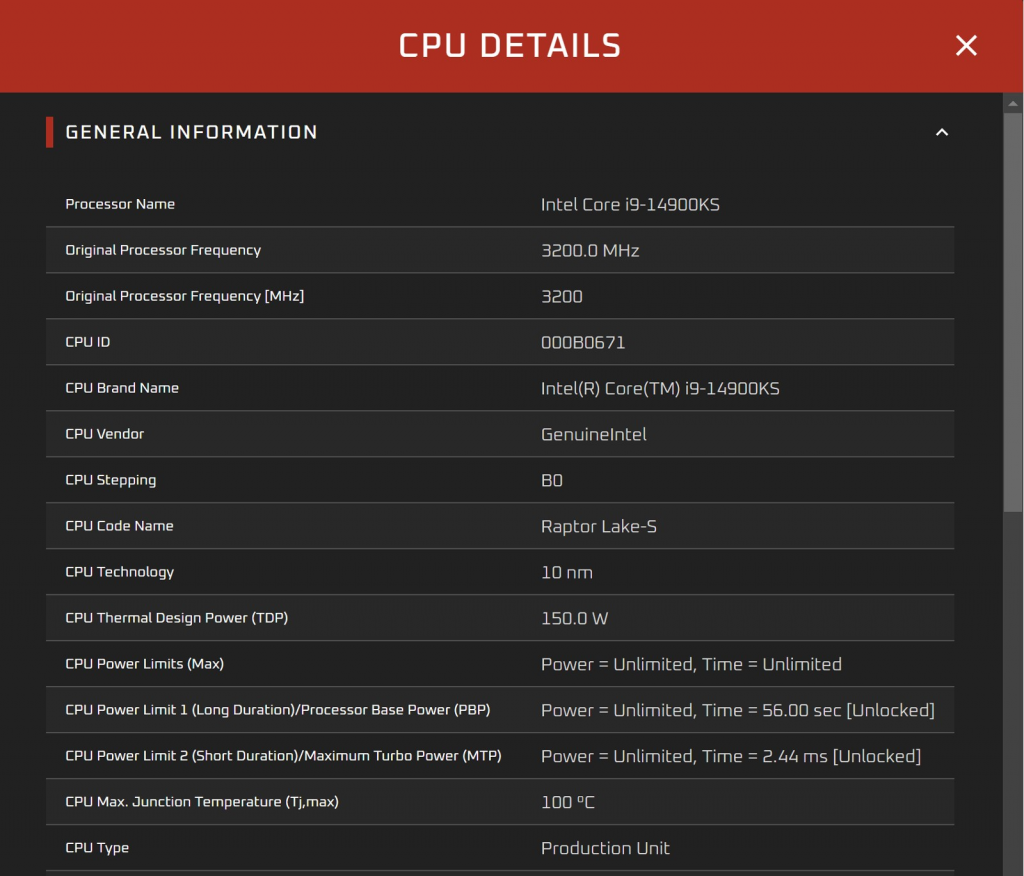
Task: Select the 10 nm value
Action: pos(567,573)
